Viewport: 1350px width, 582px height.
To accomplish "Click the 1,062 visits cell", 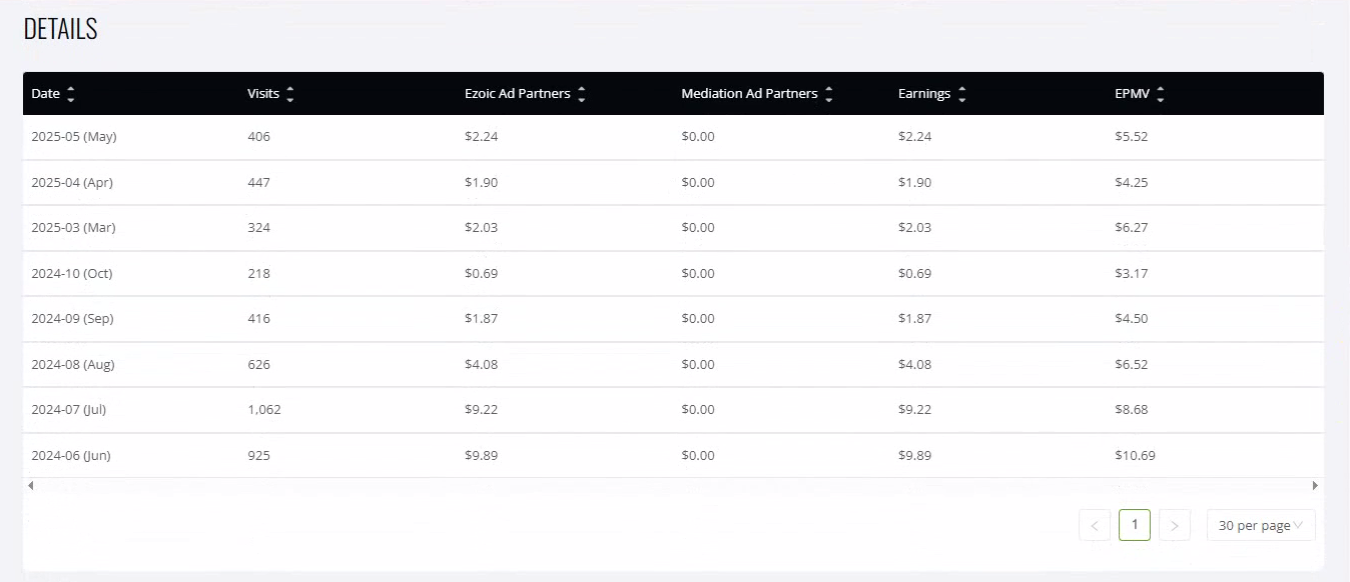I will point(264,410).
